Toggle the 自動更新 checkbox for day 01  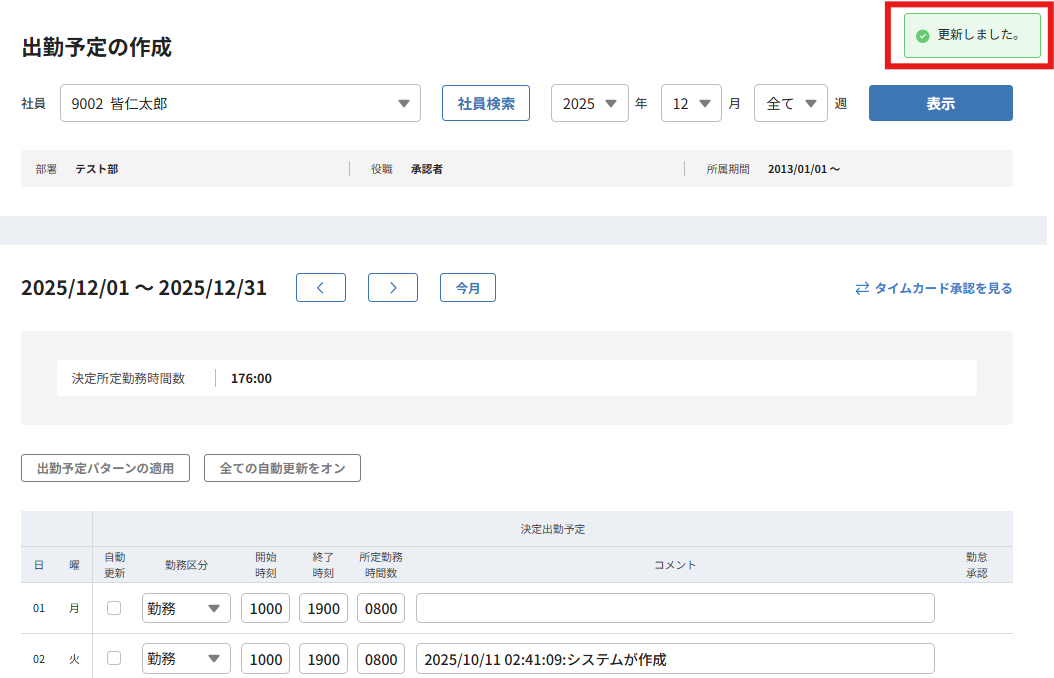click(x=114, y=608)
